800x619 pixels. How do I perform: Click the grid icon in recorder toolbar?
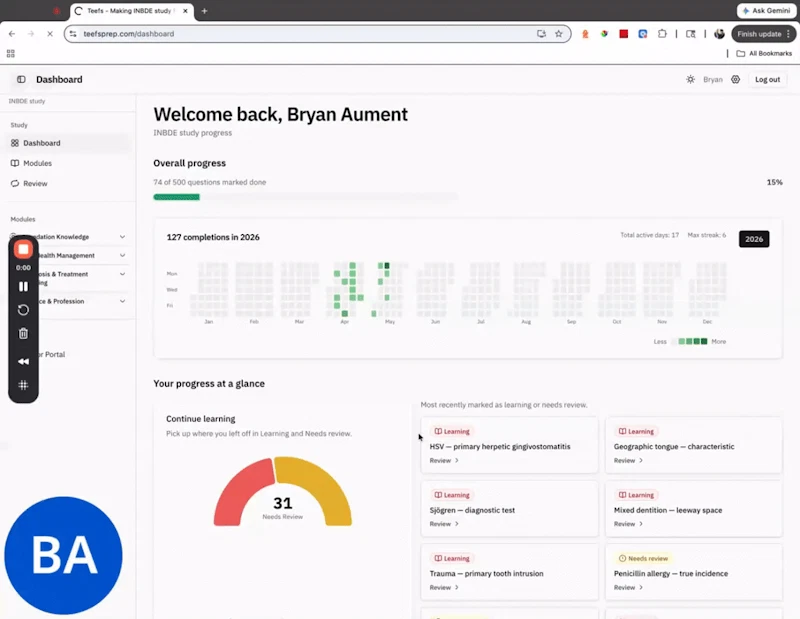point(23,385)
